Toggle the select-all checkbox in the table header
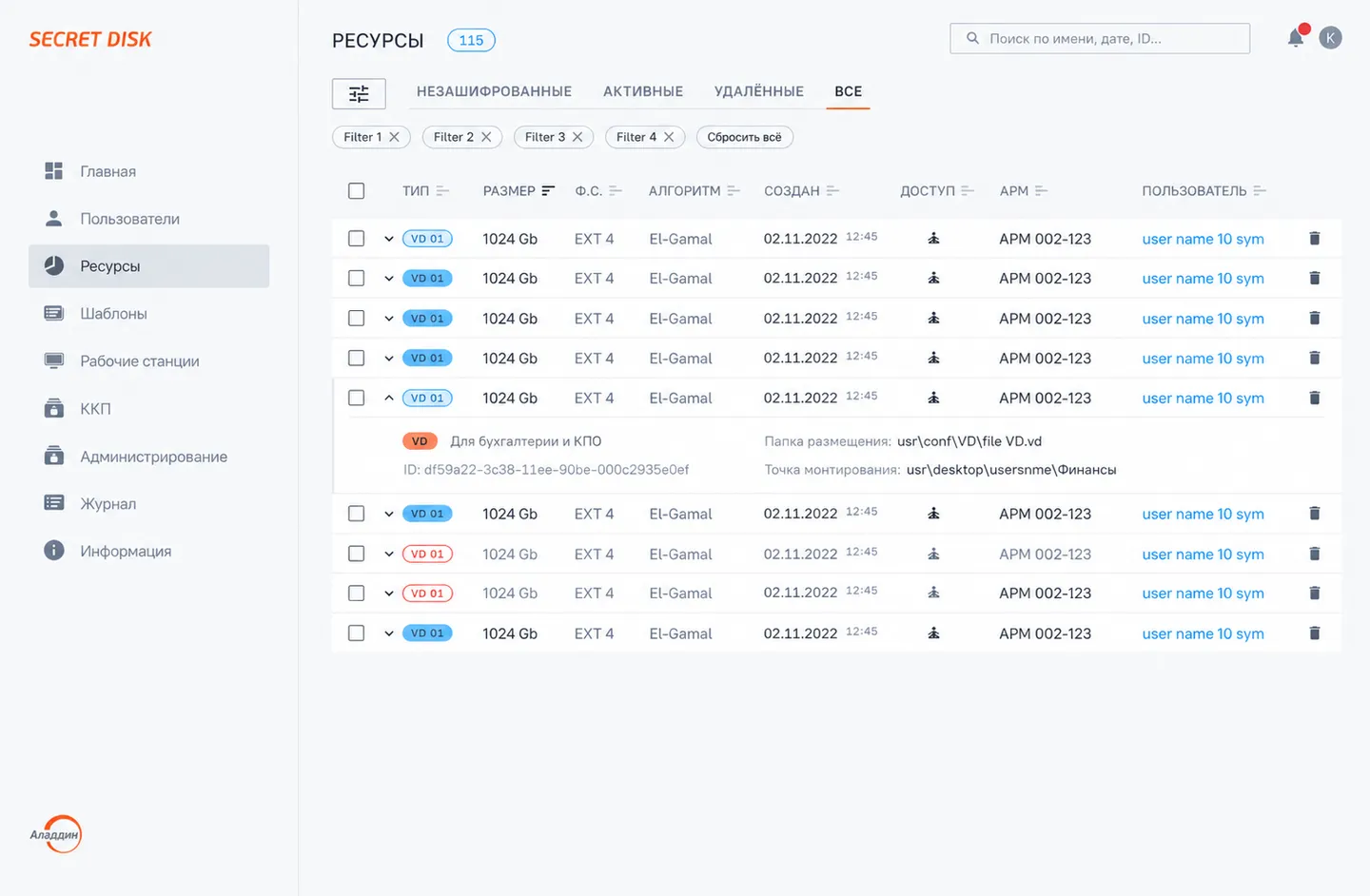Viewport: 1370px width, 896px height. point(357,191)
